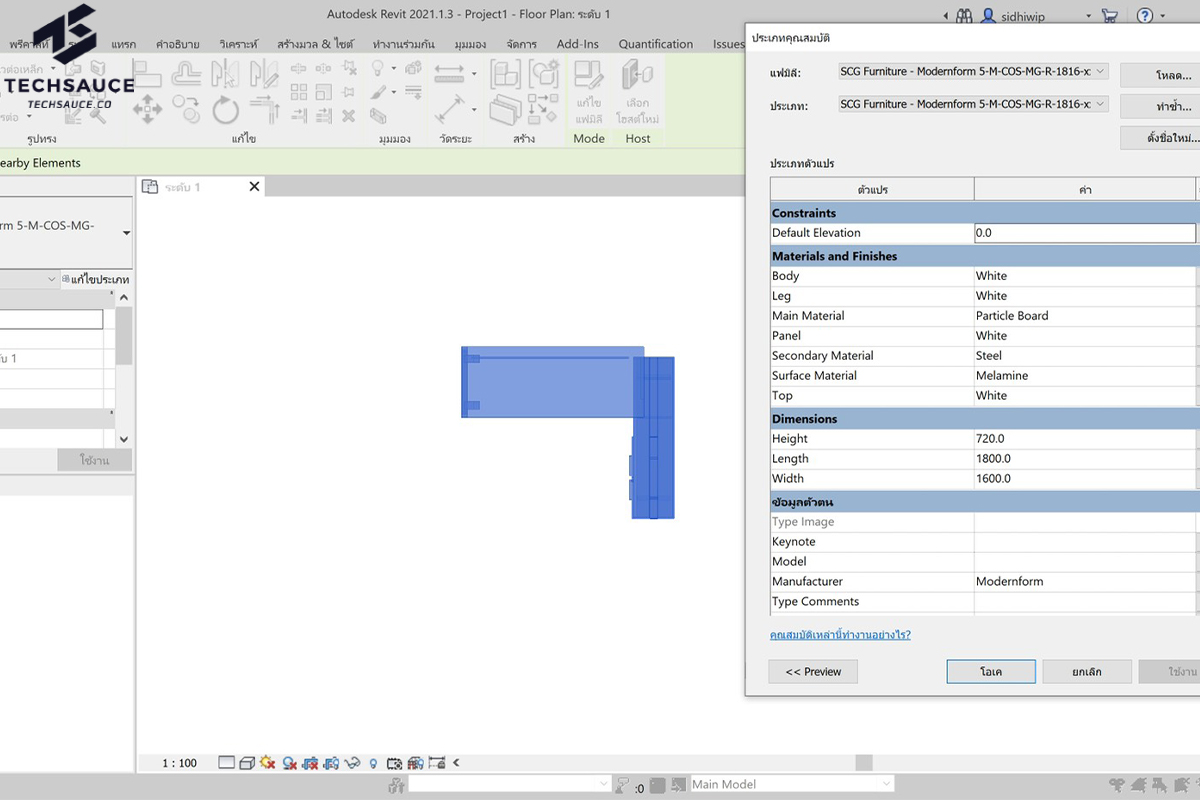Open the คุณสมบัติเหล่านี้ทำงานอย่างไร? link
Image resolution: width=1200 pixels, height=800 pixels.
pos(840,635)
